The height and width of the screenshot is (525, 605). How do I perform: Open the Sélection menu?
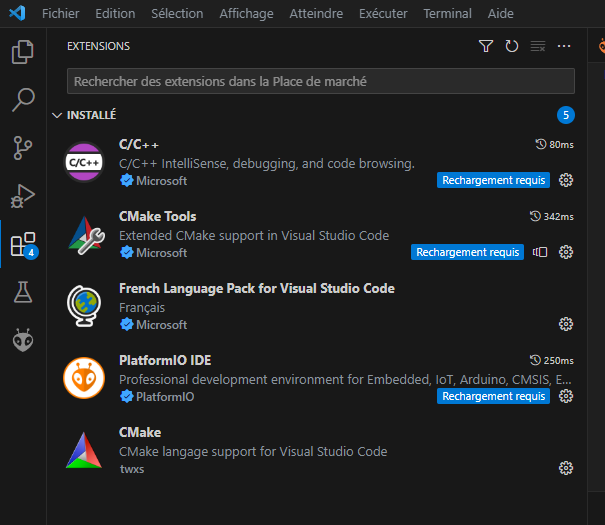click(x=177, y=14)
